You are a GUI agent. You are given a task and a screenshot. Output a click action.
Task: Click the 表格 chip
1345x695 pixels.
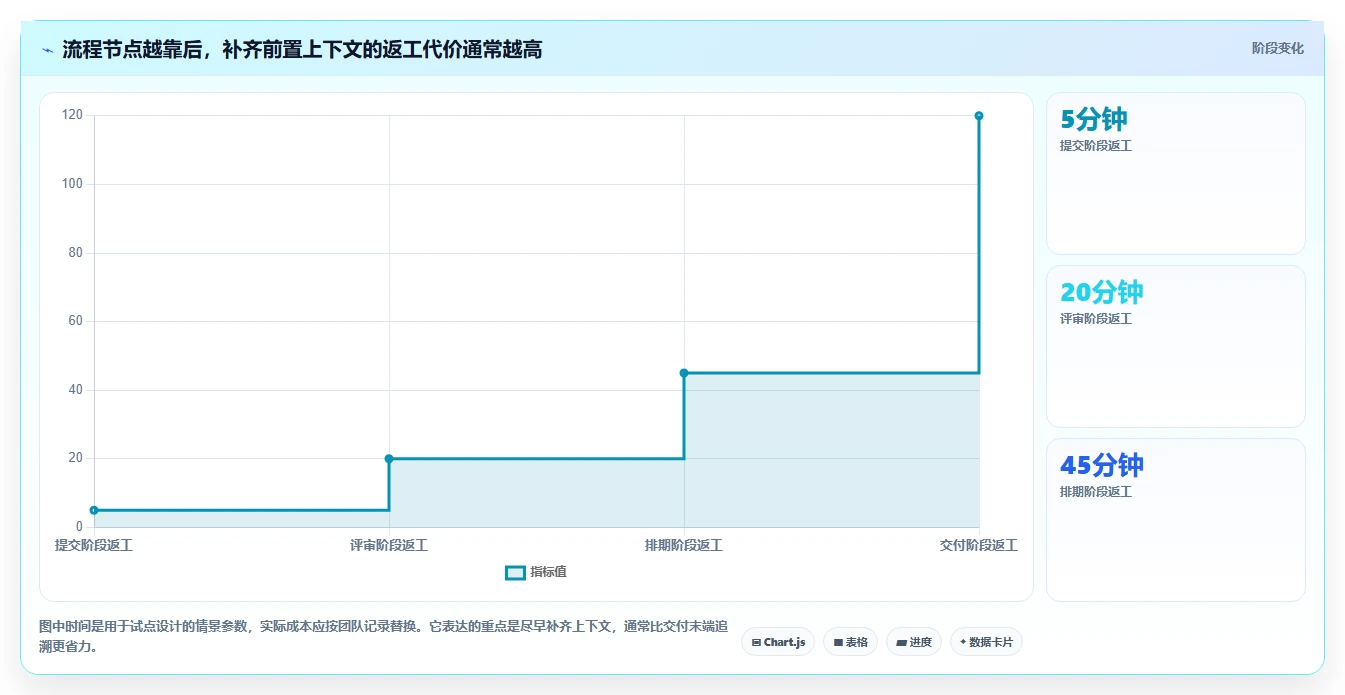pyautogui.click(x=851, y=642)
